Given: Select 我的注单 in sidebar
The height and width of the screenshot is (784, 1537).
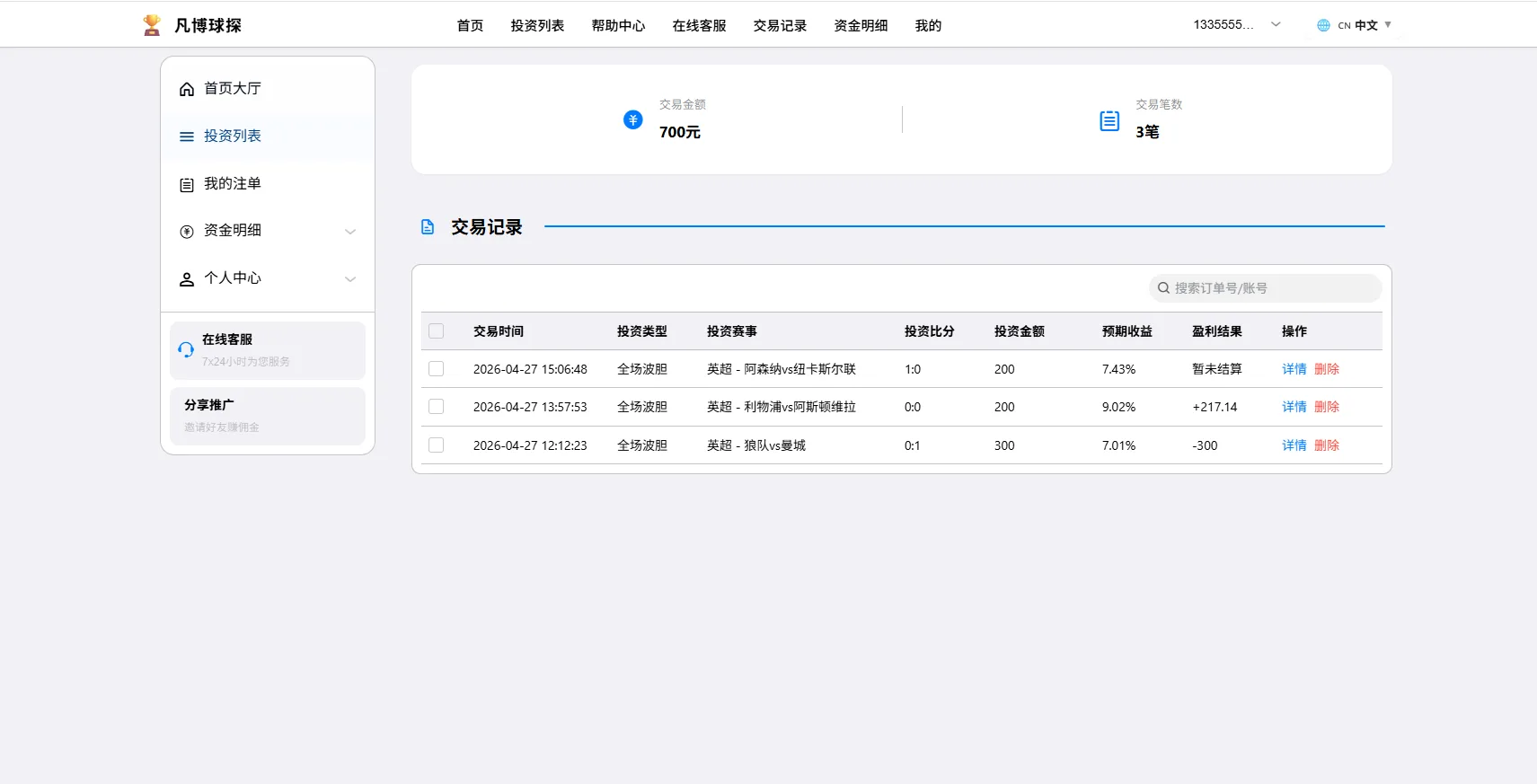Looking at the screenshot, I should click(268, 184).
